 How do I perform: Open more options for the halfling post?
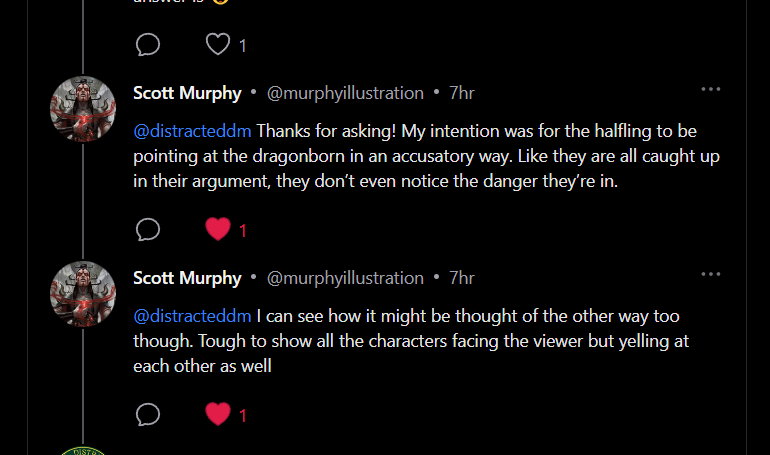tap(711, 90)
